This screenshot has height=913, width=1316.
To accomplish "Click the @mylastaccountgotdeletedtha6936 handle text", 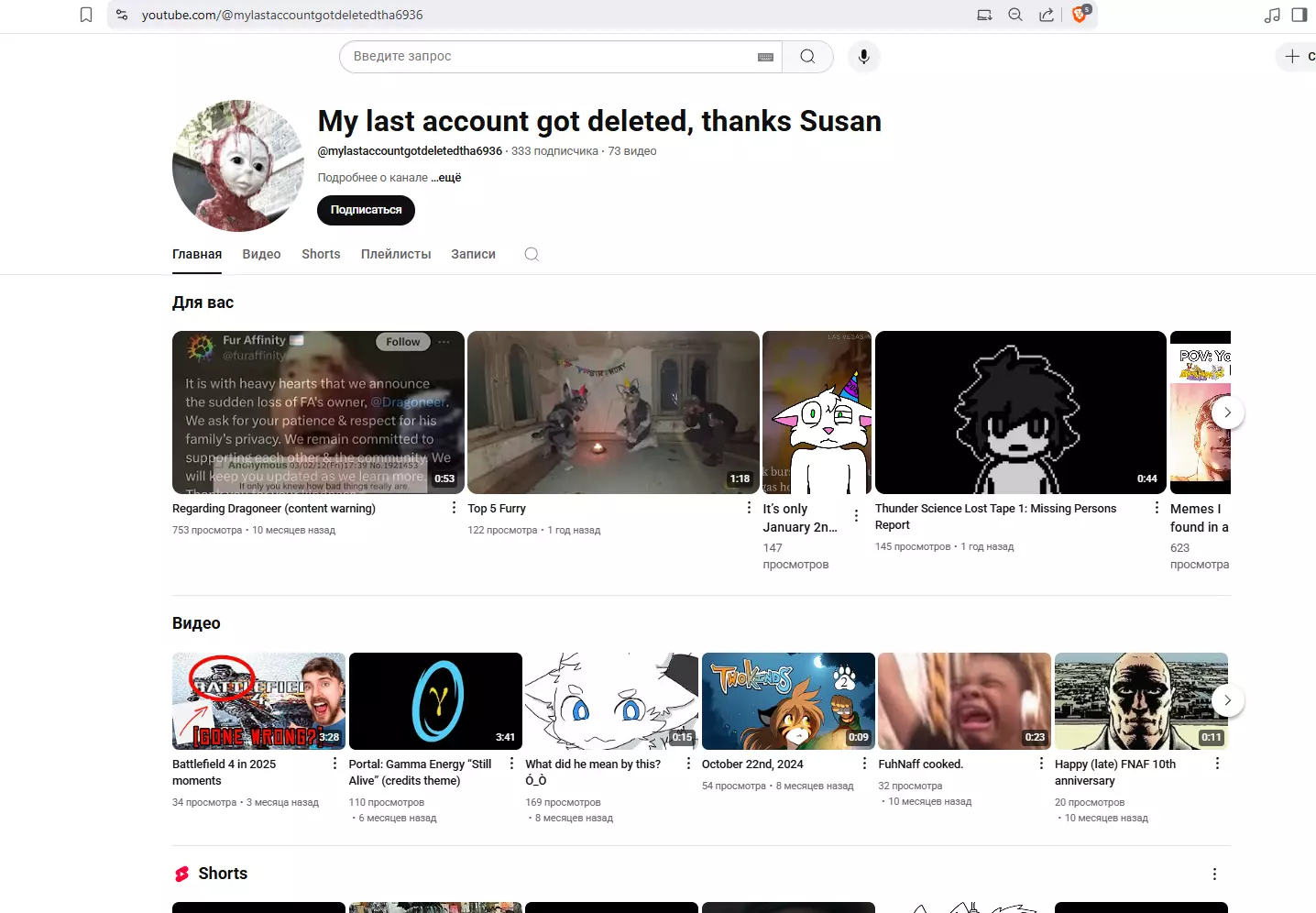I will pos(410,151).
